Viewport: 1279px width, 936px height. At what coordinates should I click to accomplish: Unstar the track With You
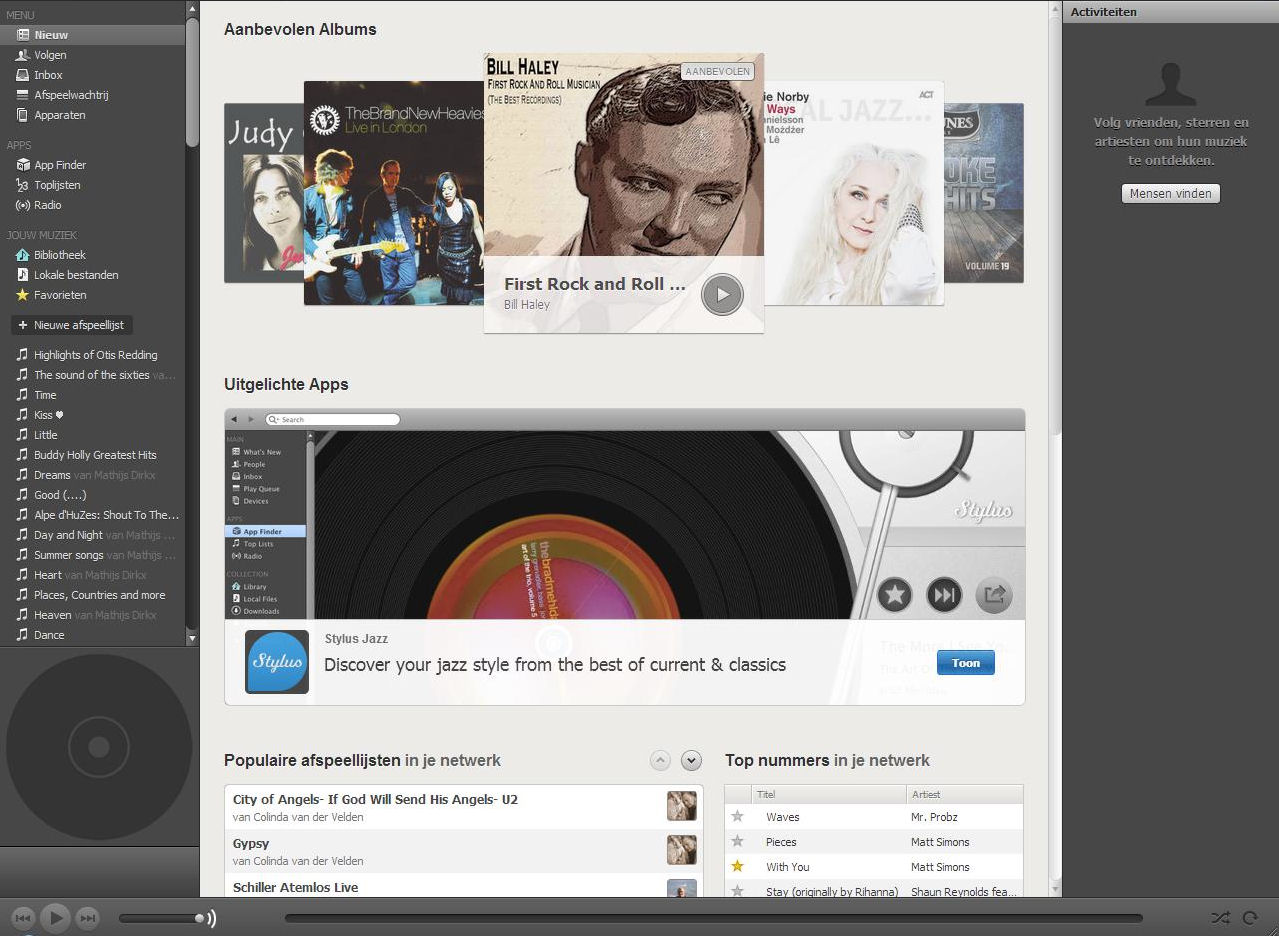pos(738,866)
